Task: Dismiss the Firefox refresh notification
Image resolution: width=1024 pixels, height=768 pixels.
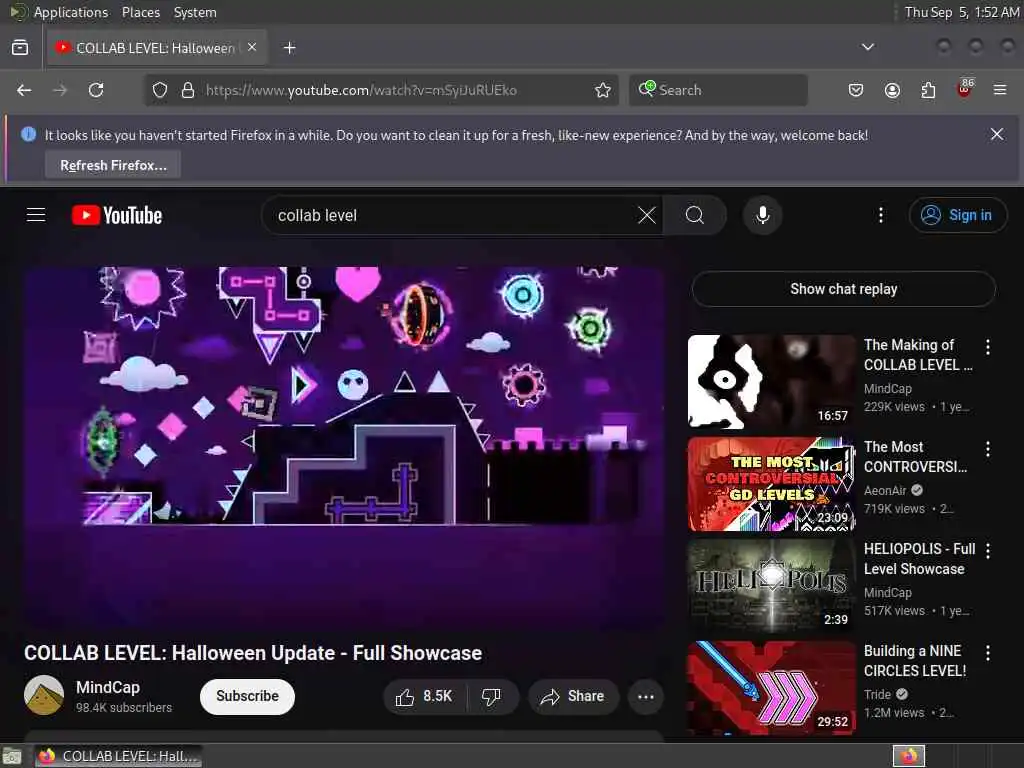Action: (997, 135)
